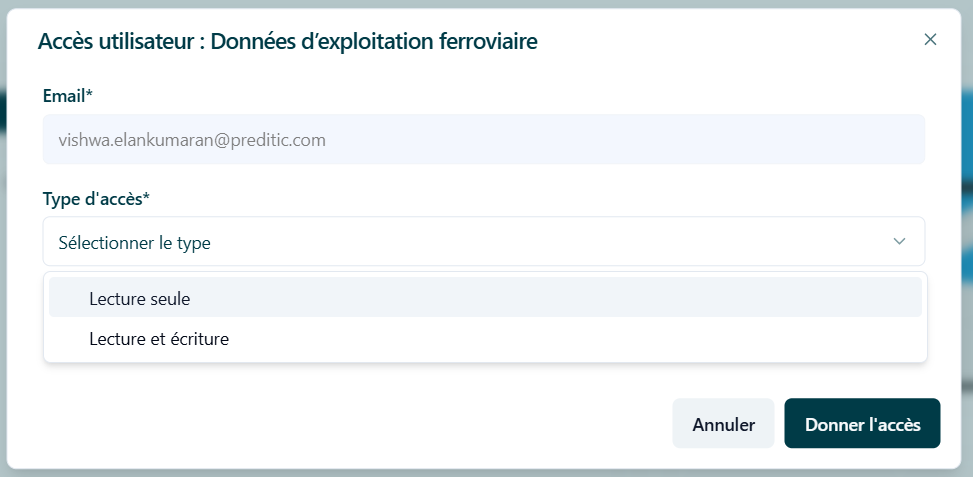This screenshot has height=477, width=973.
Task: Click the vishwa.elankumaran@preditic.com email text
Action: coord(192,140)
